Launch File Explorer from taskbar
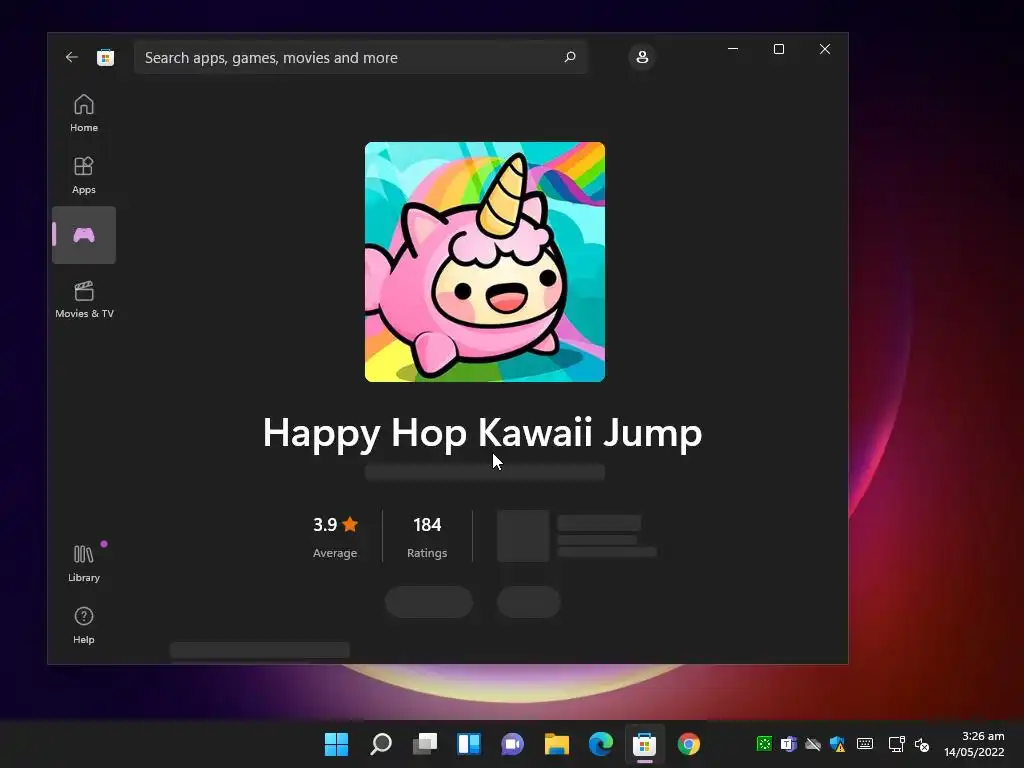This screenshot has height=768, width=1024. point(556,744)
